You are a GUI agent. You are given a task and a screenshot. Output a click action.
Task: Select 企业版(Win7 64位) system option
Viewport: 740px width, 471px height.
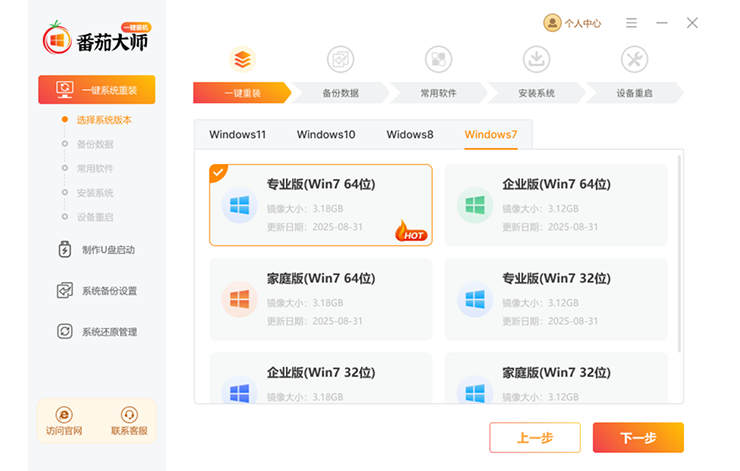pyautogui.click(x=556, y=205)
